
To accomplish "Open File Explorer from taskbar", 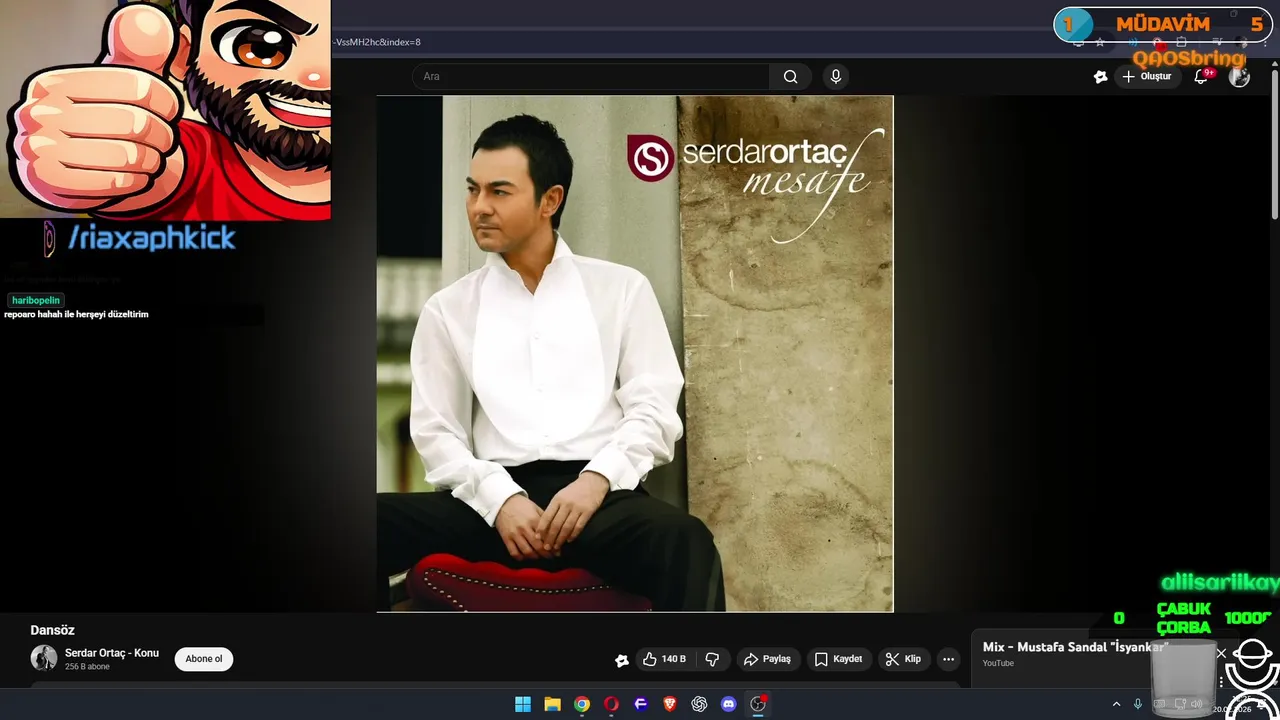I will 552,704.
